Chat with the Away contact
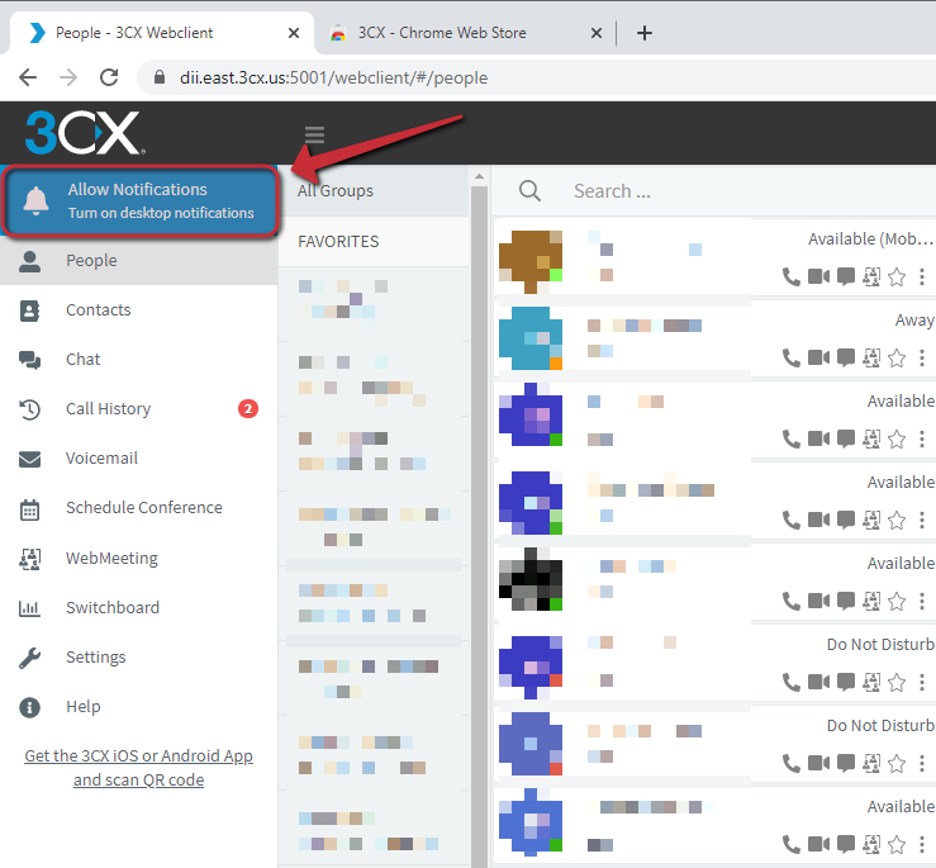Image resolution: width=936 pixels, height=868 pixels. coord(846,358)
